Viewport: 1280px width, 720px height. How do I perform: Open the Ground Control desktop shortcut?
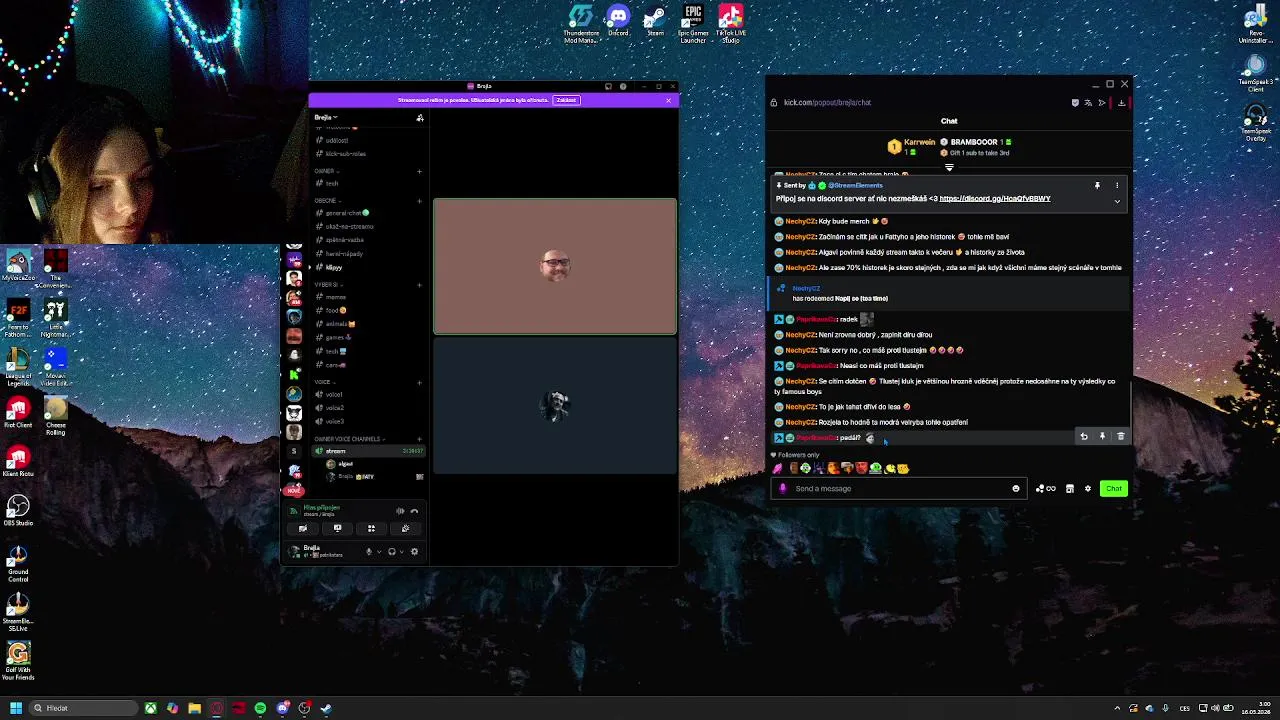pos(18,563)
